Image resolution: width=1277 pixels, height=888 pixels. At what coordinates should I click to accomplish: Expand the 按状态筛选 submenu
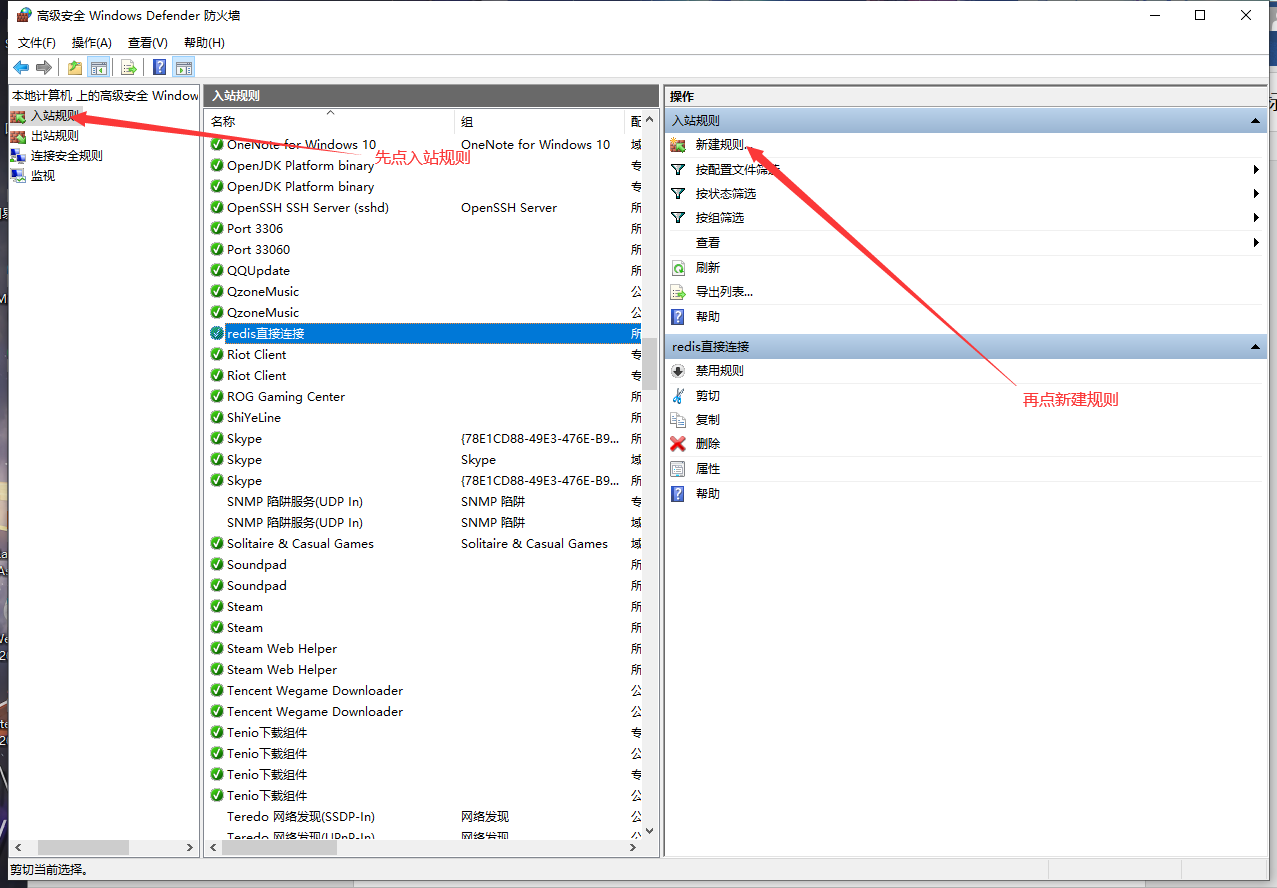(x=1256, y=194)
